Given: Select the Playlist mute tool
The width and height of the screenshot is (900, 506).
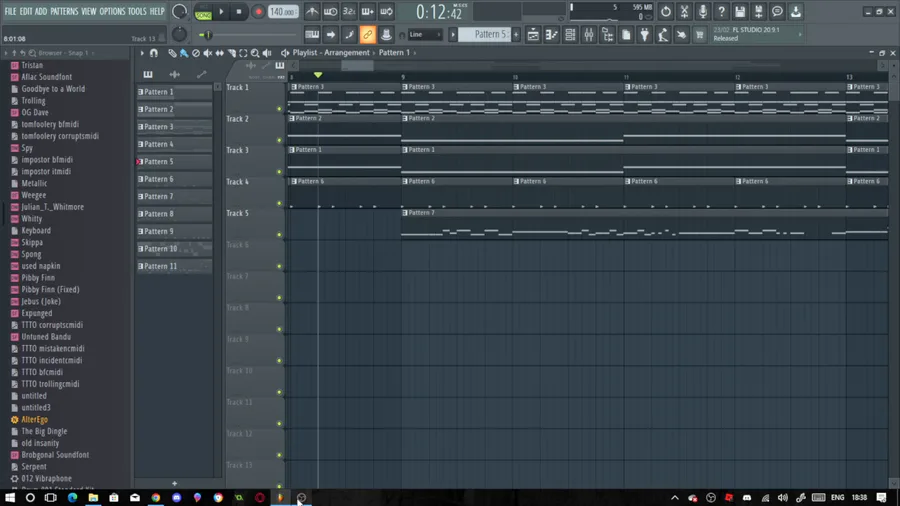Looking at the screenshot, I should [x=208, y=53].
